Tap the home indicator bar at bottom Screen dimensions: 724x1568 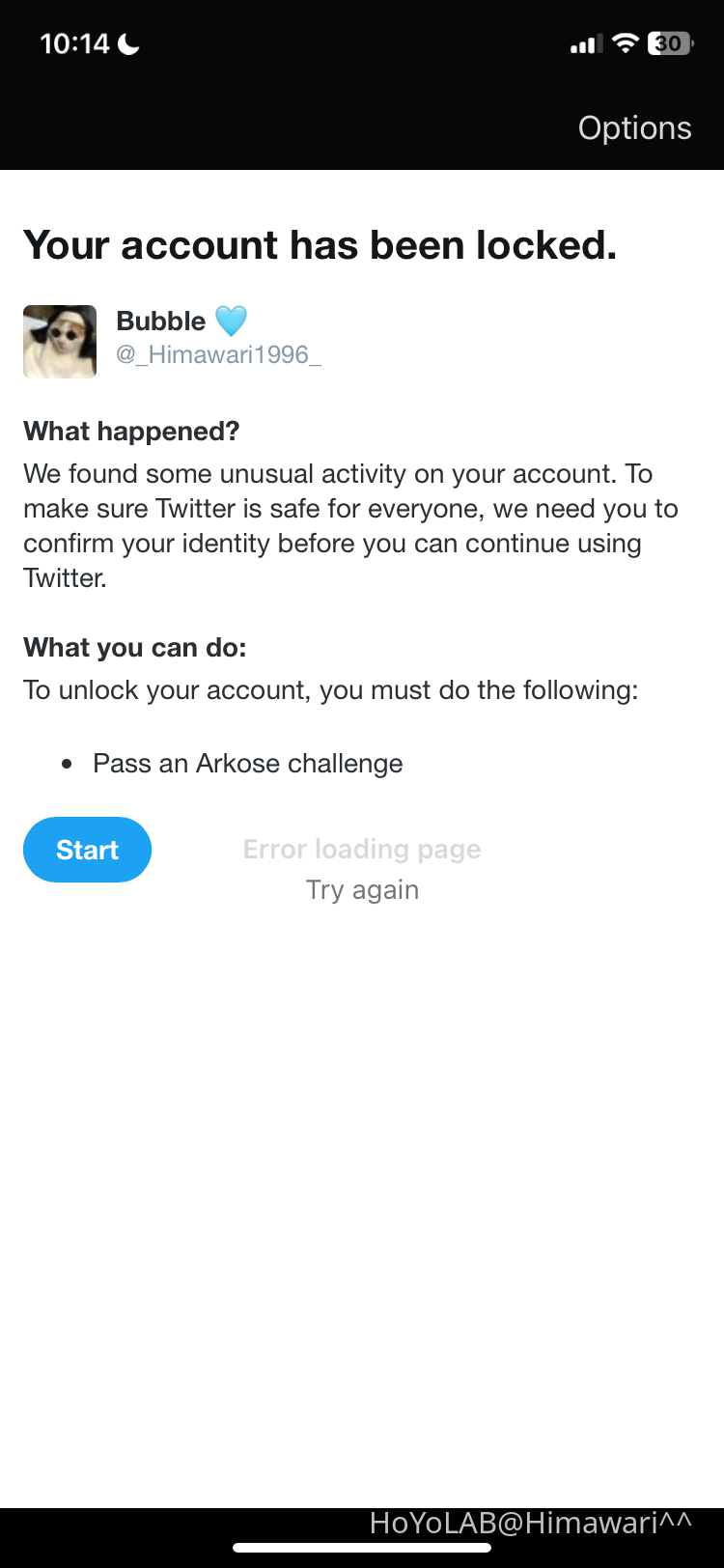362,1548
